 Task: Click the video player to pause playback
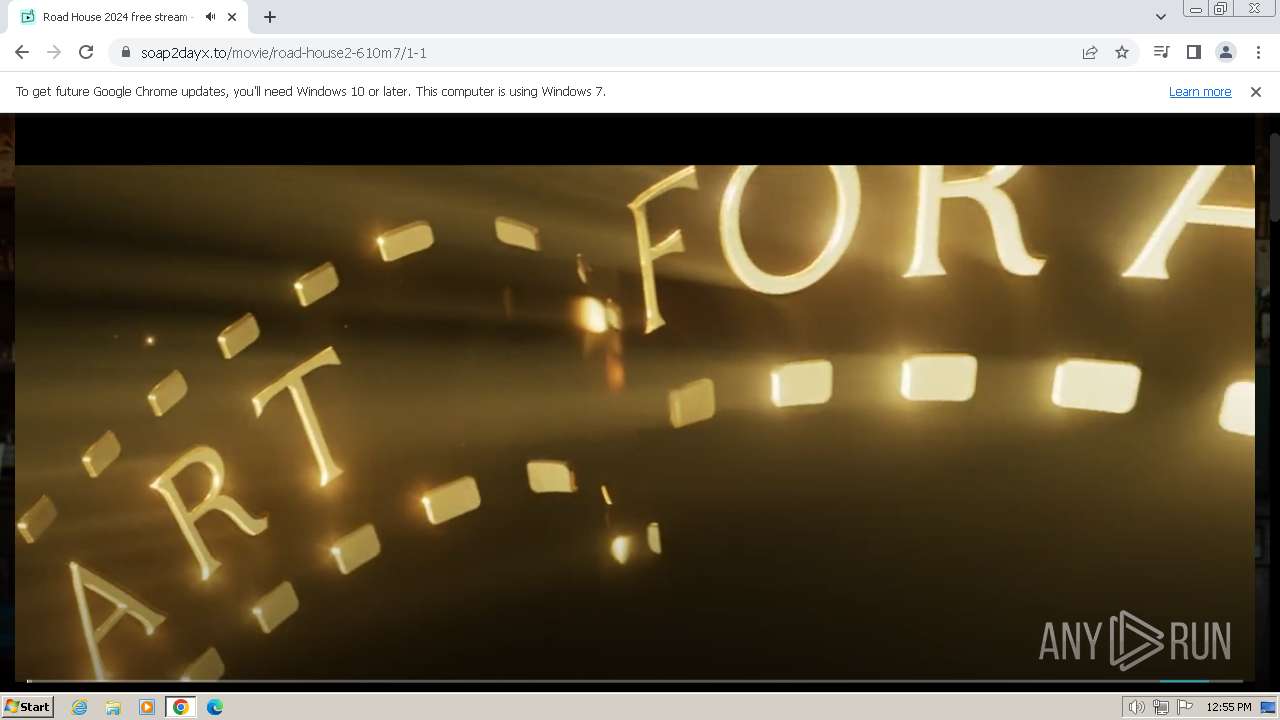634,400
